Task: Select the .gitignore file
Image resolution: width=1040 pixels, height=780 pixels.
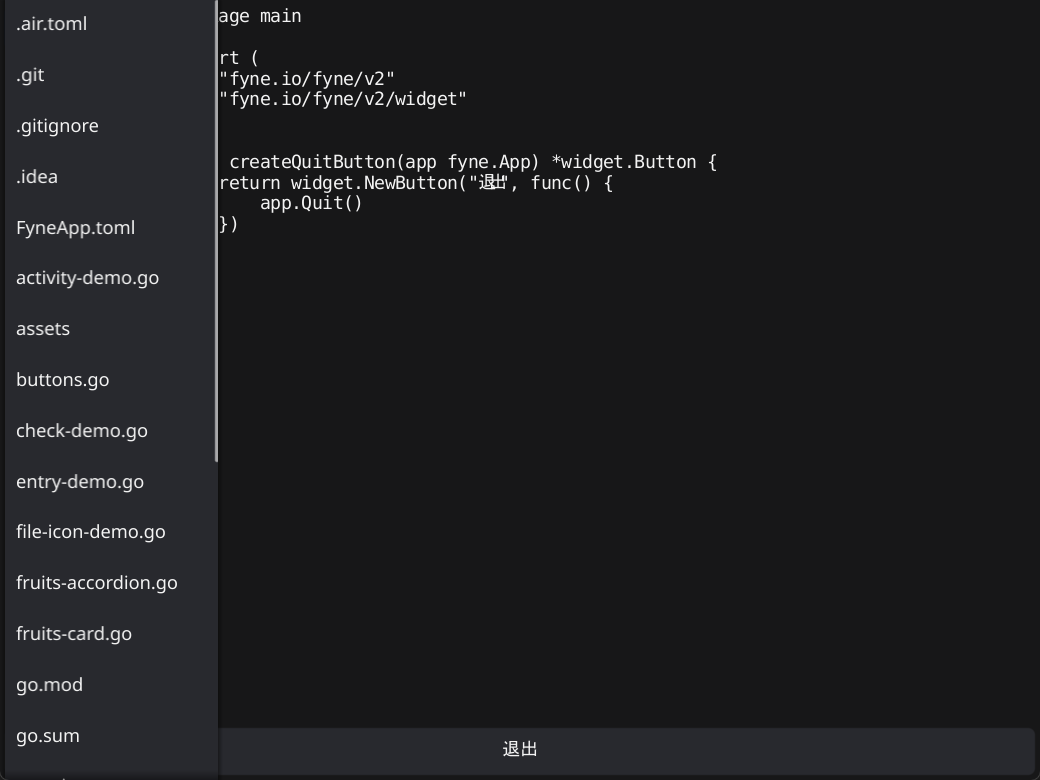Action: tap(58, 126)
